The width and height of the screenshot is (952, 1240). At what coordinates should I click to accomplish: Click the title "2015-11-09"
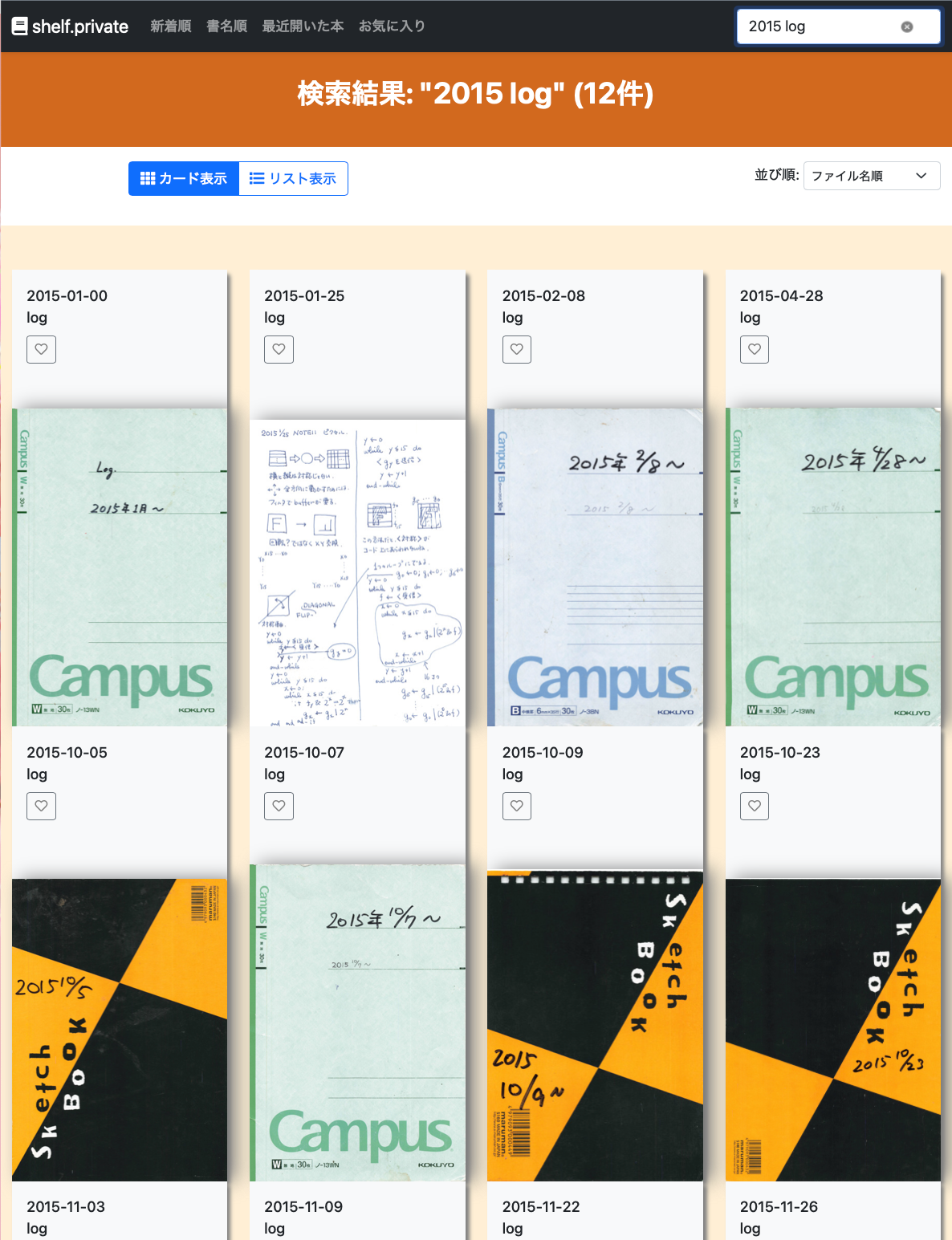tap(303, 1206)
